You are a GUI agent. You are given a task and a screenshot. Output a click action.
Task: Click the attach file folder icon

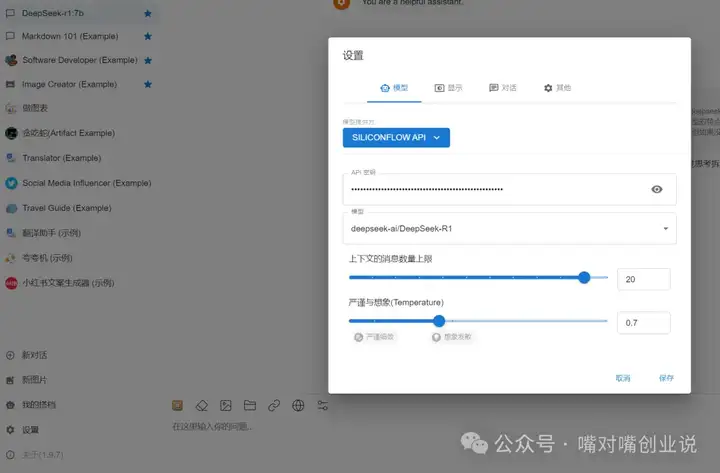[x=250, y=405]
